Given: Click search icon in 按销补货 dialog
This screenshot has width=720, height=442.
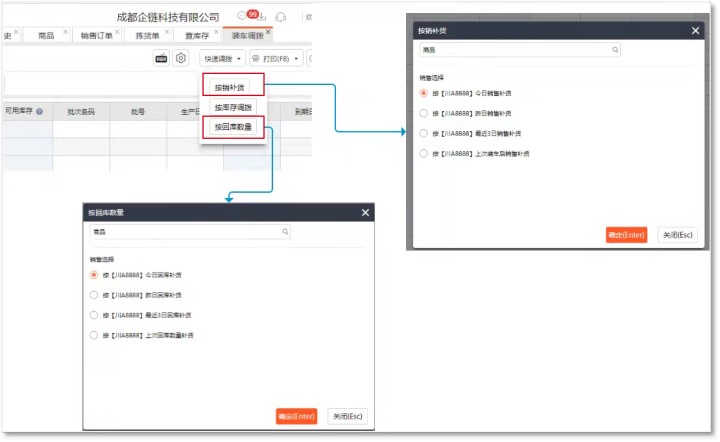Looking at the screenshot, I should (x=615, y=49).
